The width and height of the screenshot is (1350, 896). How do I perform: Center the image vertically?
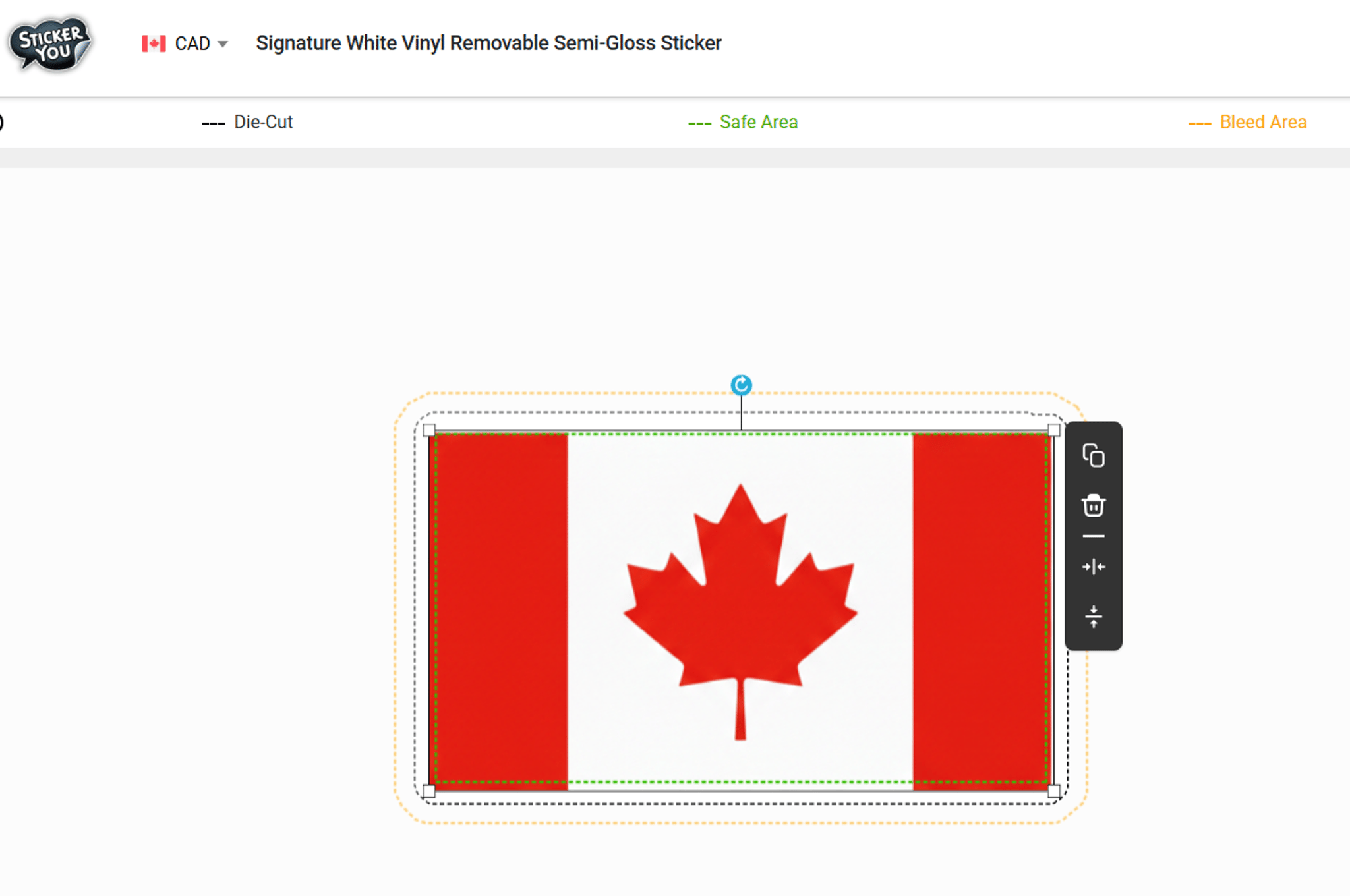(1093, 617)
